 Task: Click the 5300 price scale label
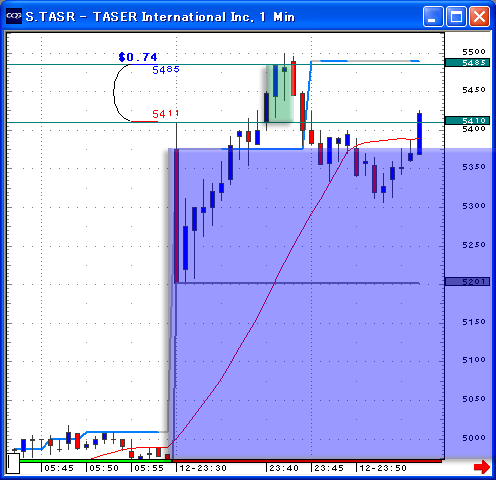point(474,206)
